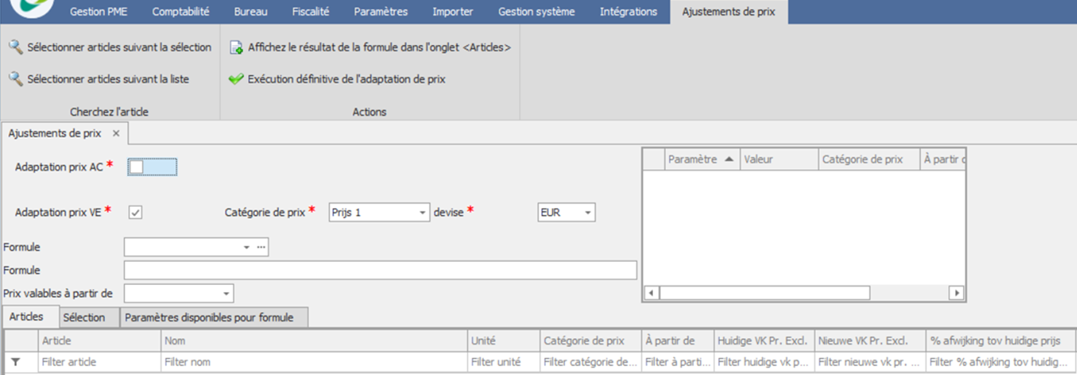This screenshot has height=375, width=1077.
Task: Click Sélectionner articles suivant la sélection
Action: coord(110,47)
